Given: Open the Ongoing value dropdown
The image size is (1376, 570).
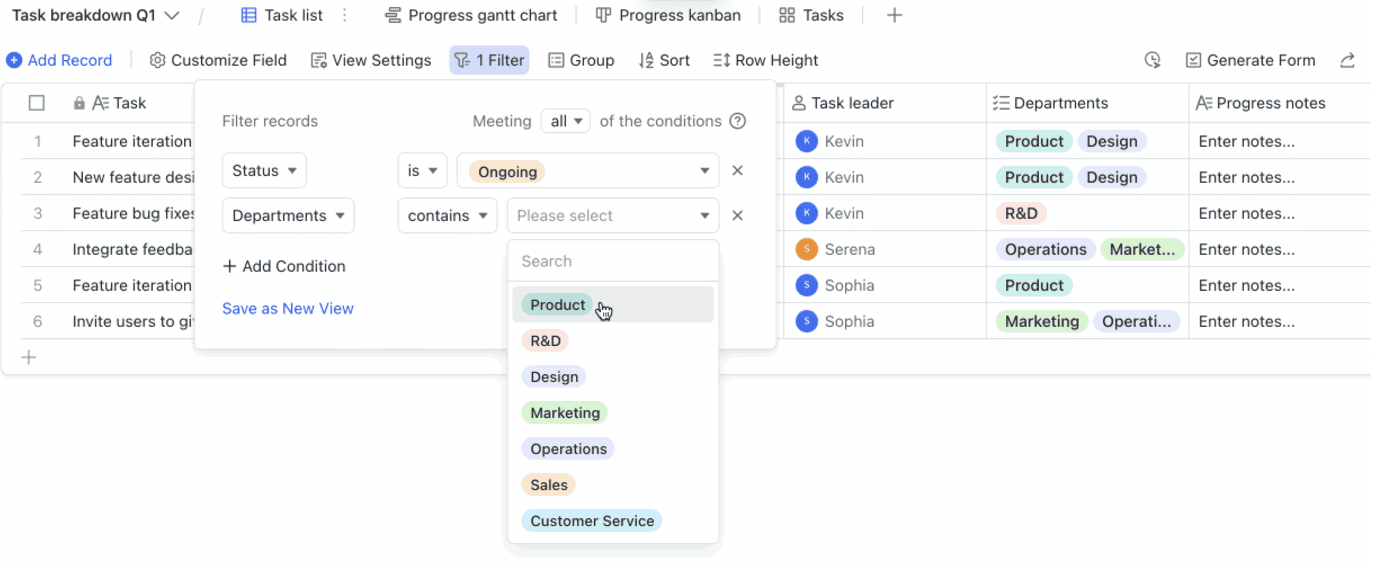Looking at the screenshot, I should 588,171.
